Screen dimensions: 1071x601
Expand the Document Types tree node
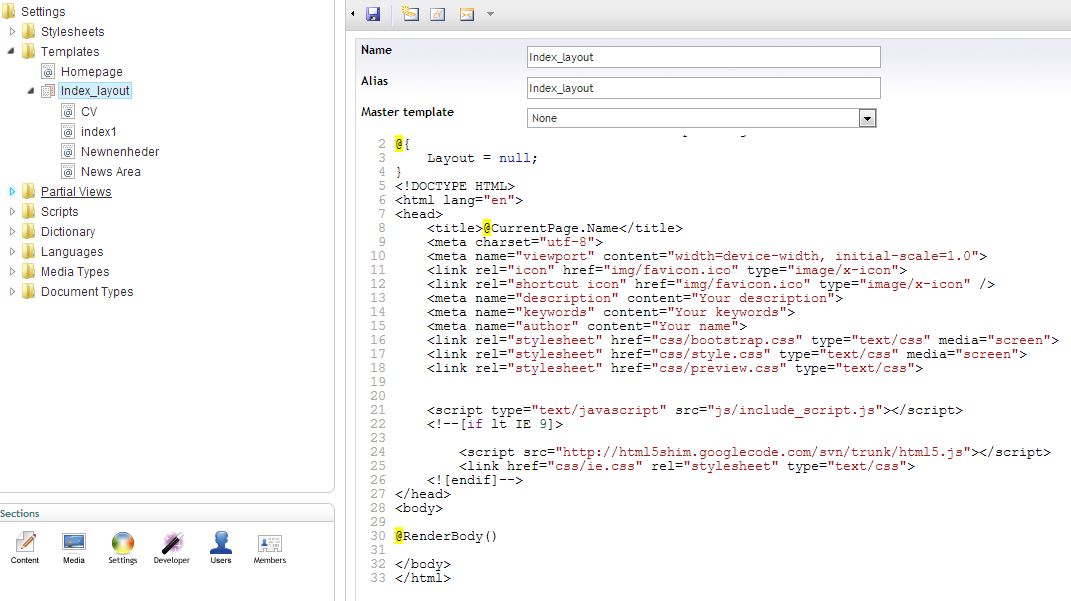click(12, 292)
